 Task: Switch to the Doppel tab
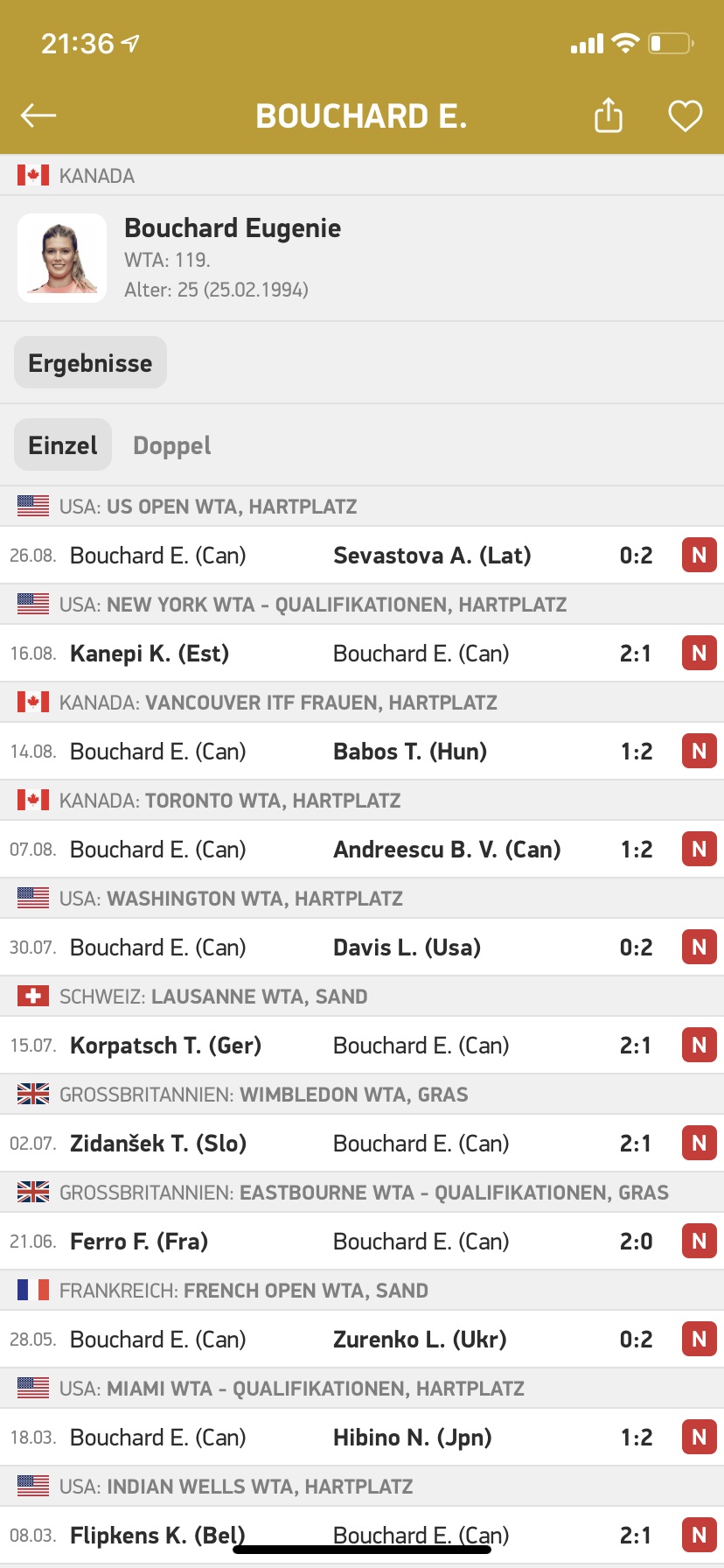[171, 445]
